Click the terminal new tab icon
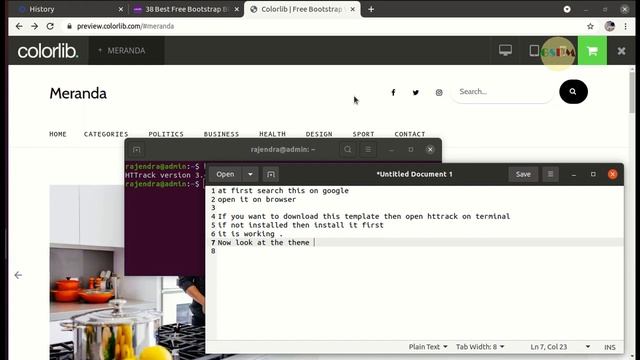 pos(137,150)
